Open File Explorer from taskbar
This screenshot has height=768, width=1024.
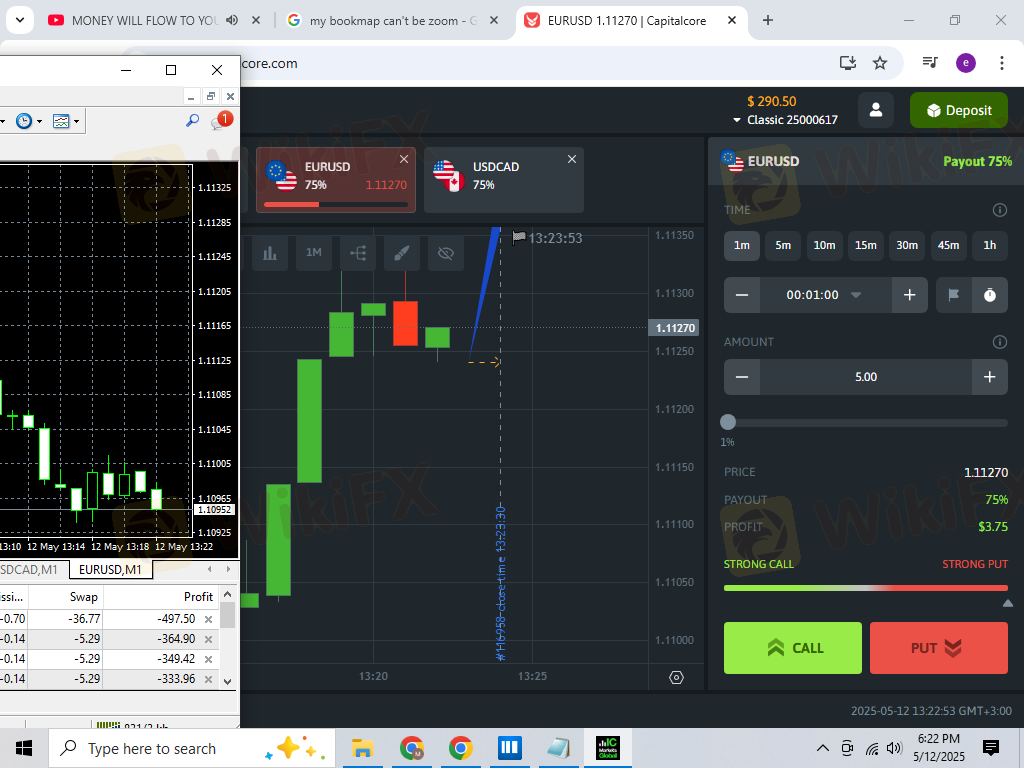click(x=362, y=748)
